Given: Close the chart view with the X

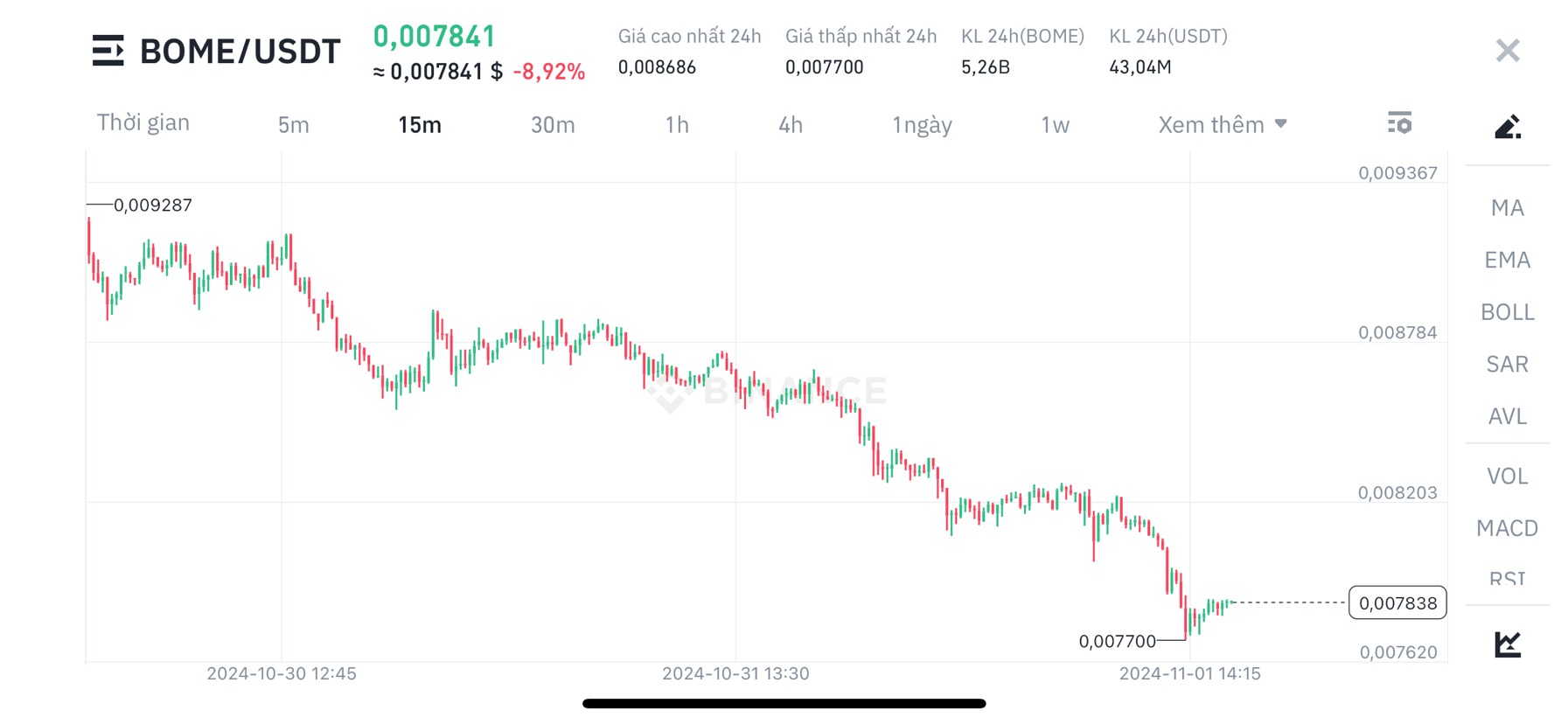Looking at the screenshot, I should coord(1507,50).
